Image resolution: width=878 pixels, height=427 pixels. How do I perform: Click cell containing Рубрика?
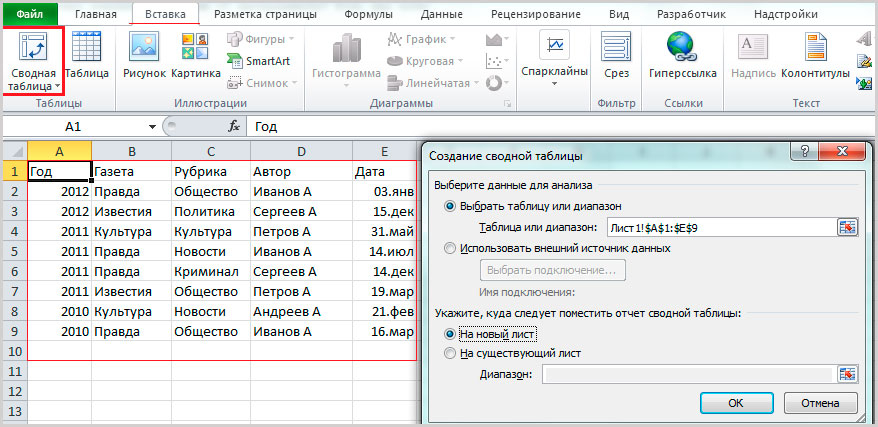[x=211, y=171]
